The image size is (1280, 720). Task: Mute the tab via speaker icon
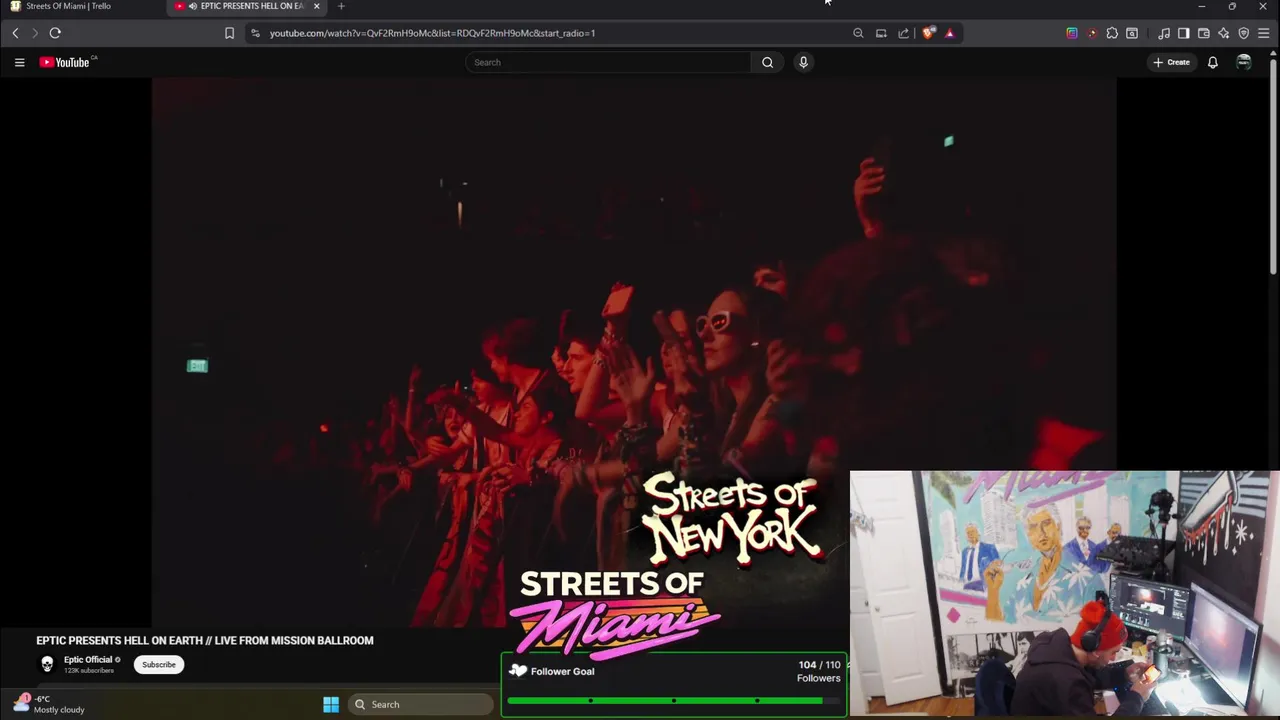pyautogui.click(x=192, y=6)
